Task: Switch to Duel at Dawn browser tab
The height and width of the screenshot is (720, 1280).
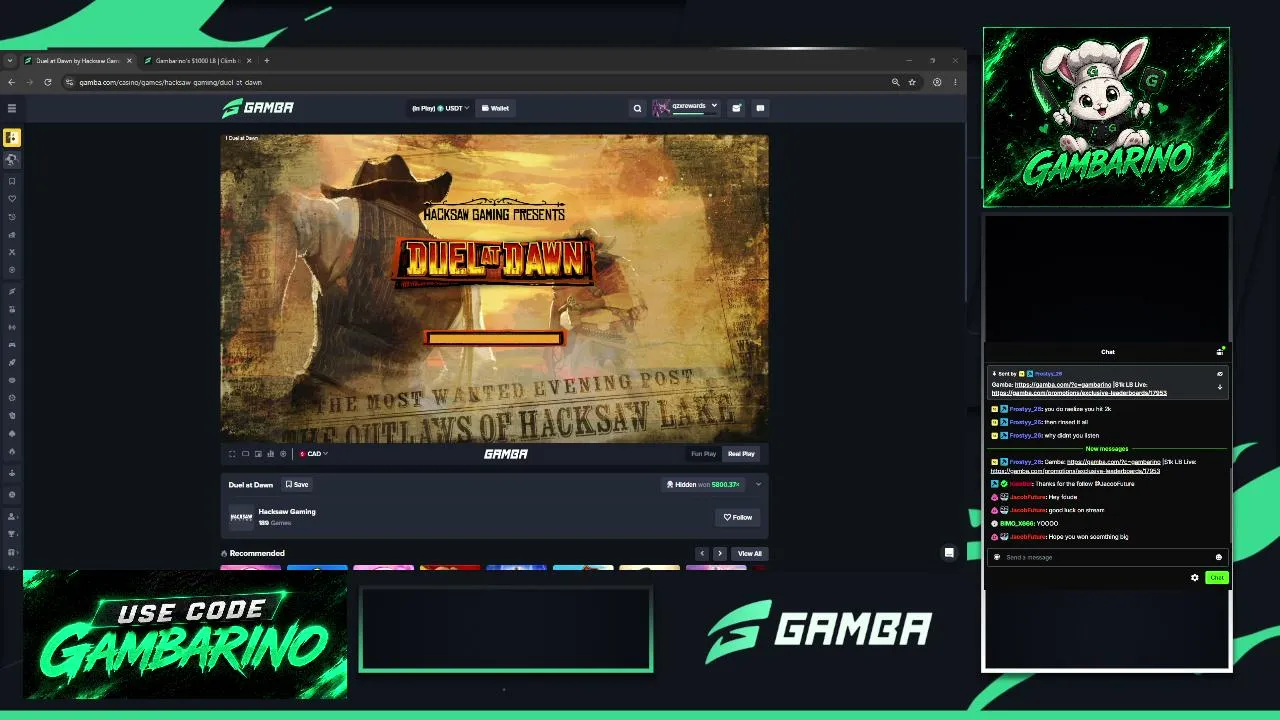Action: click(78, 61)
